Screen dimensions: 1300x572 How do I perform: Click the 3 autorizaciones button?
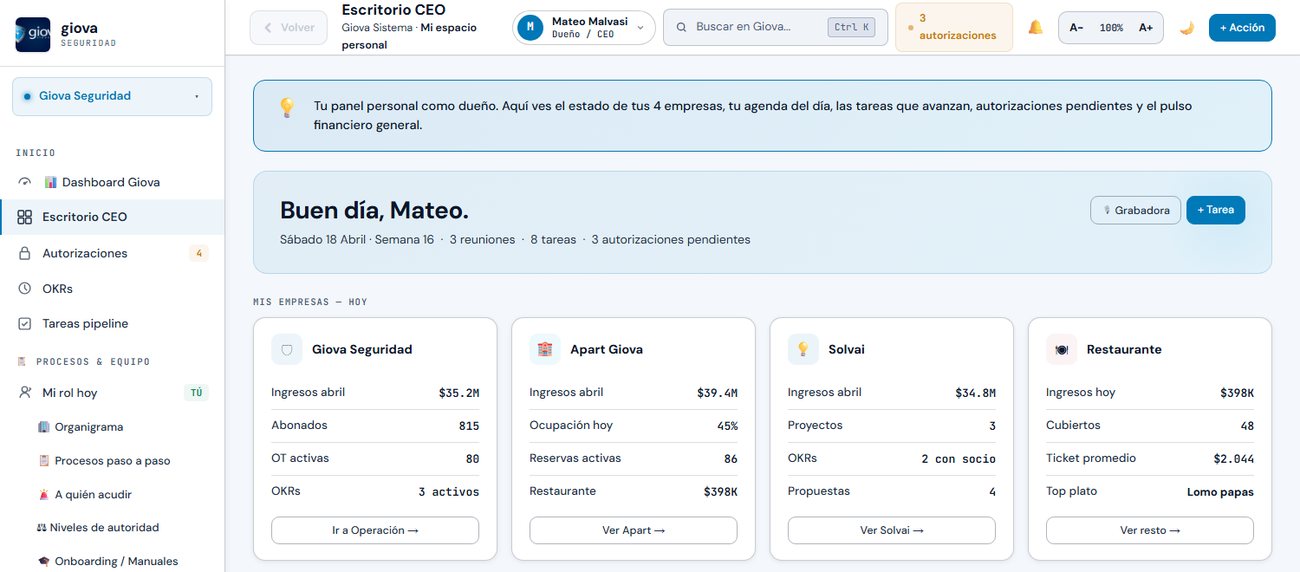[954, 27]
